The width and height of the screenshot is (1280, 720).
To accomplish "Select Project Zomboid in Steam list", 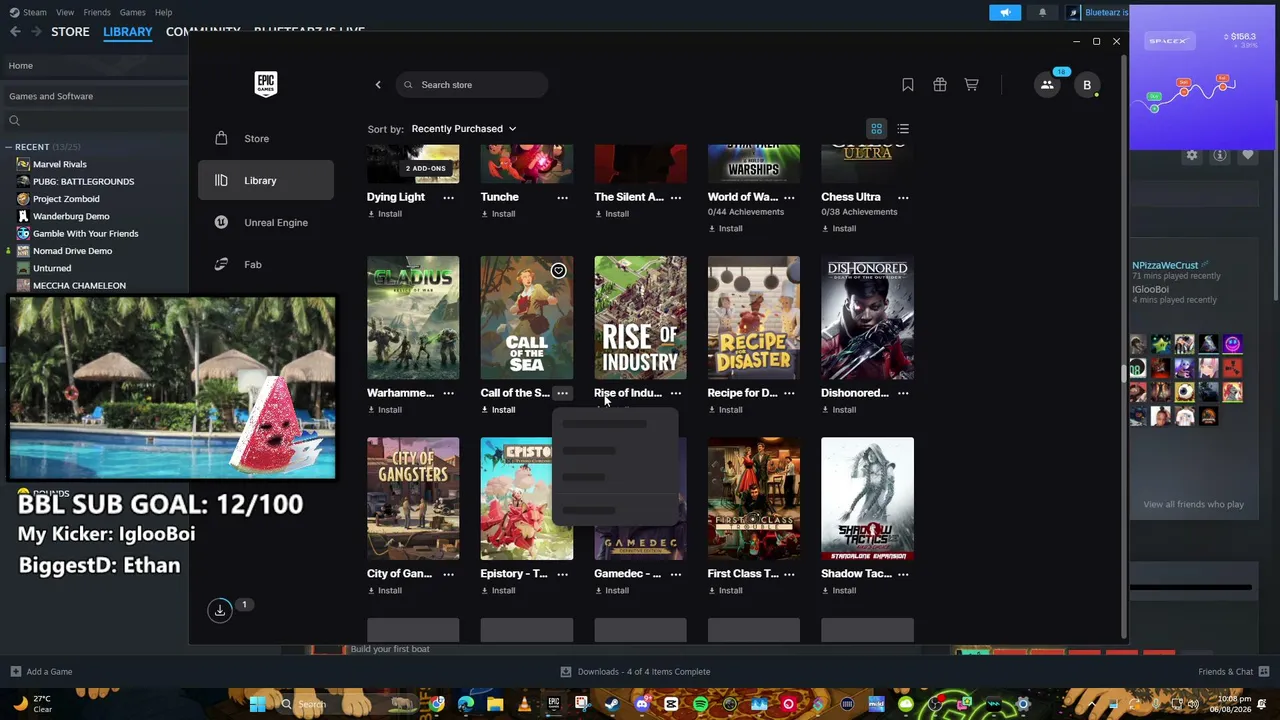I will point(66,199).
